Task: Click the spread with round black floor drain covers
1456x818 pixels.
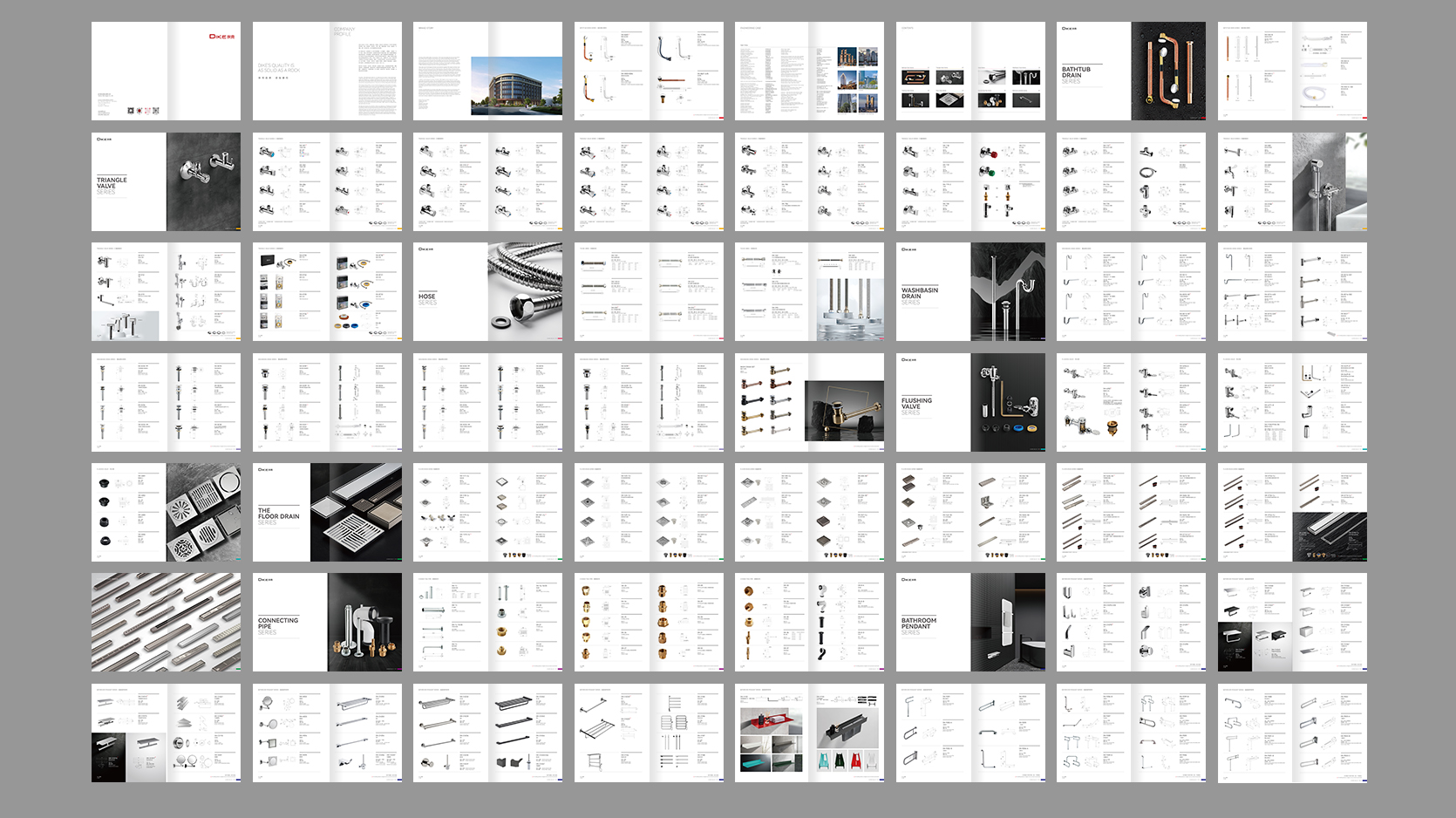Action: click(166, 512)
